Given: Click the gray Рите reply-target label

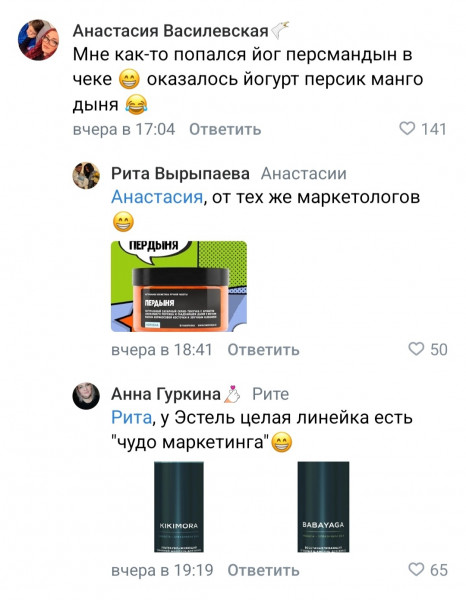Looking at the screenshot, I should 270,394.
